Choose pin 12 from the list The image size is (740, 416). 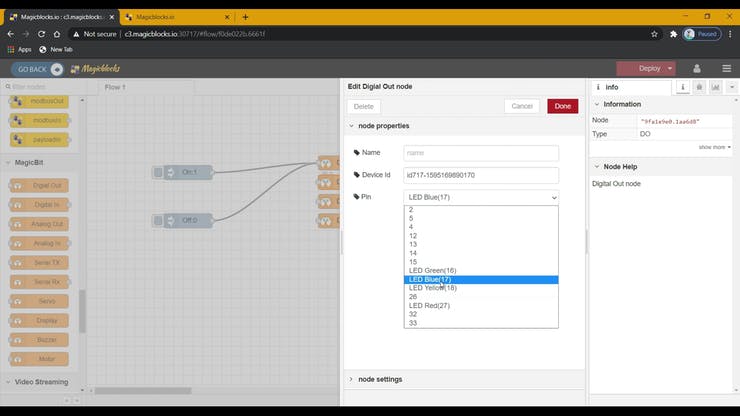click(x=481, y=236)
